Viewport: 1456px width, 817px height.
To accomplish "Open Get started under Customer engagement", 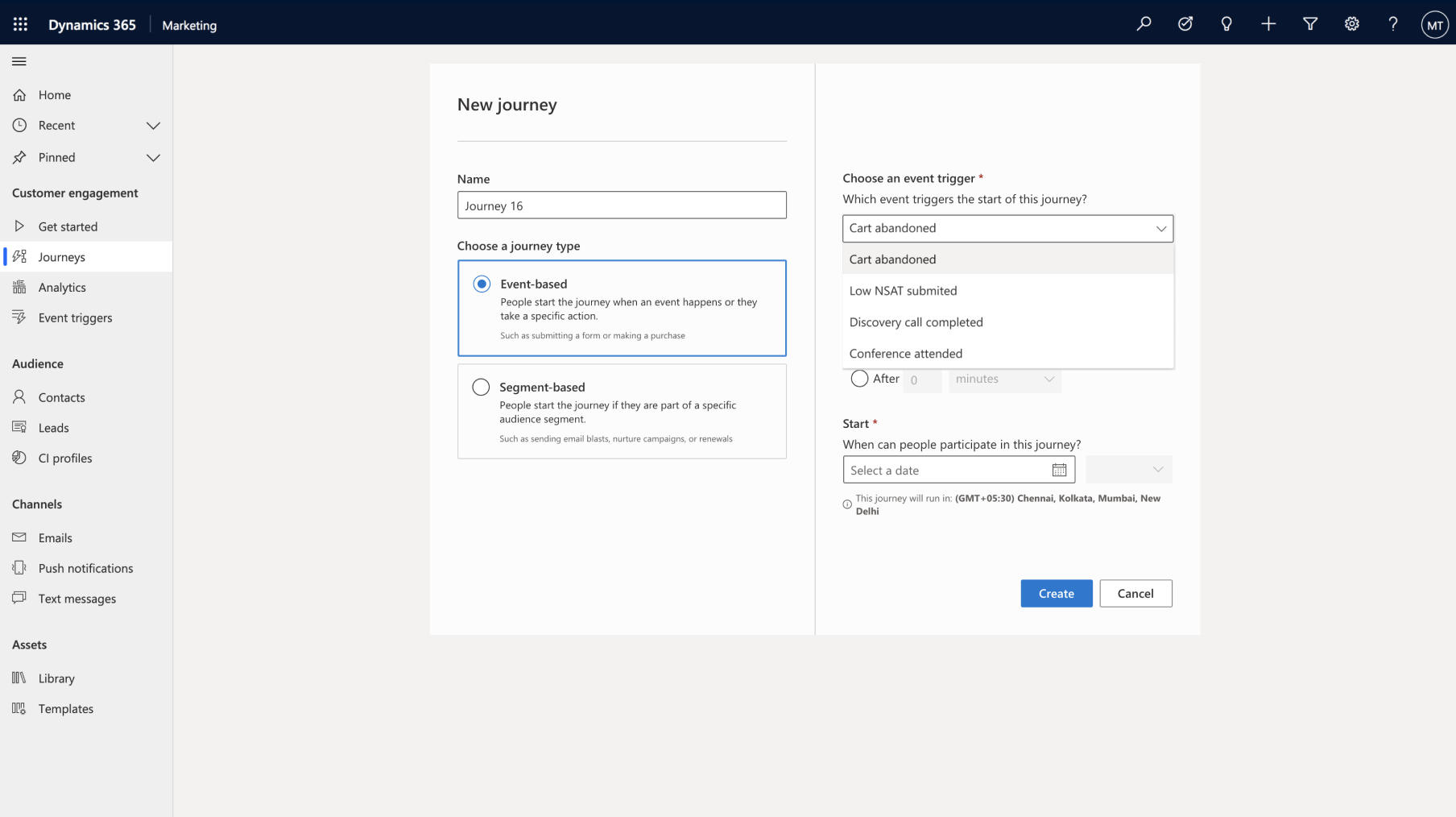I will (x=68, y=226).
